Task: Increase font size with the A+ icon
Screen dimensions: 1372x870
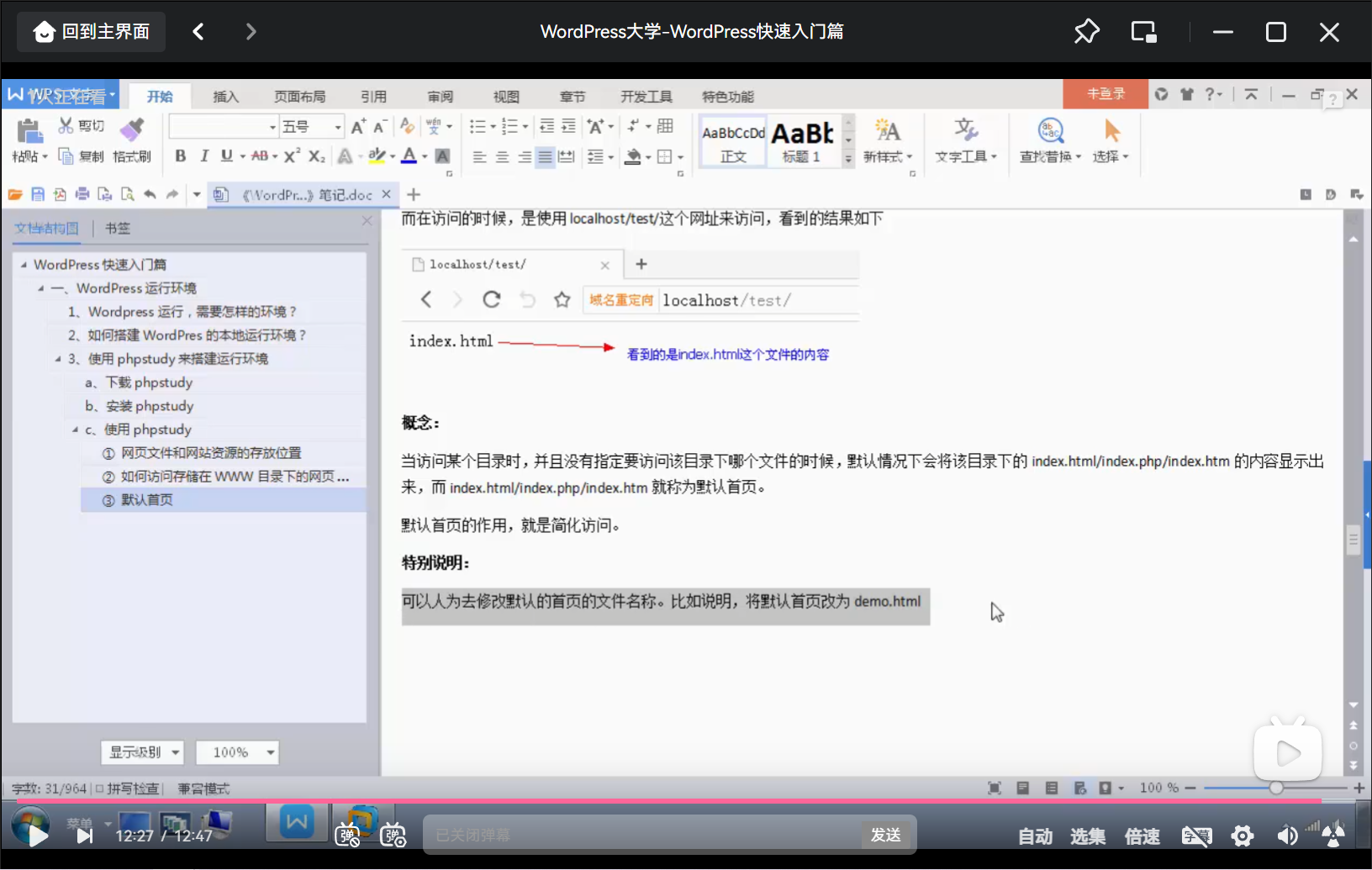Action: (358, 127)
